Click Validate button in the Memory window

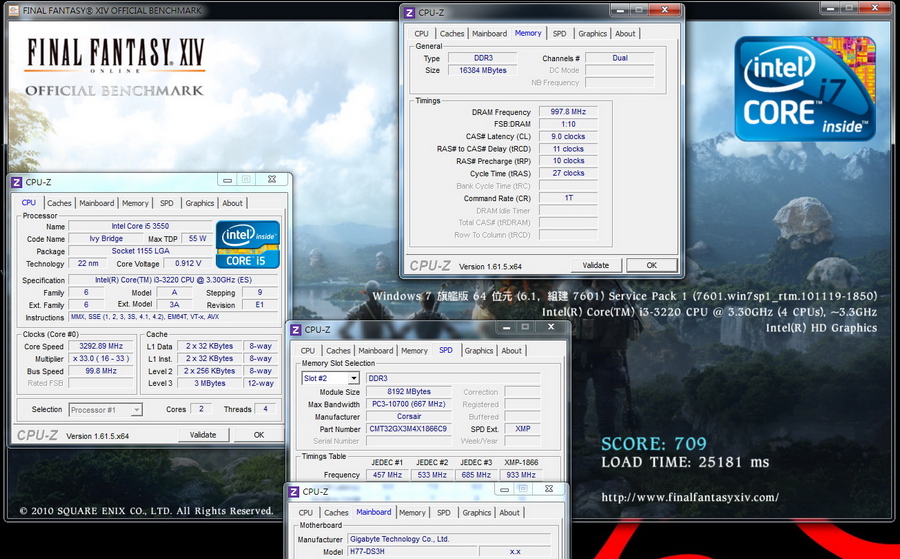(x=596, y=265)
